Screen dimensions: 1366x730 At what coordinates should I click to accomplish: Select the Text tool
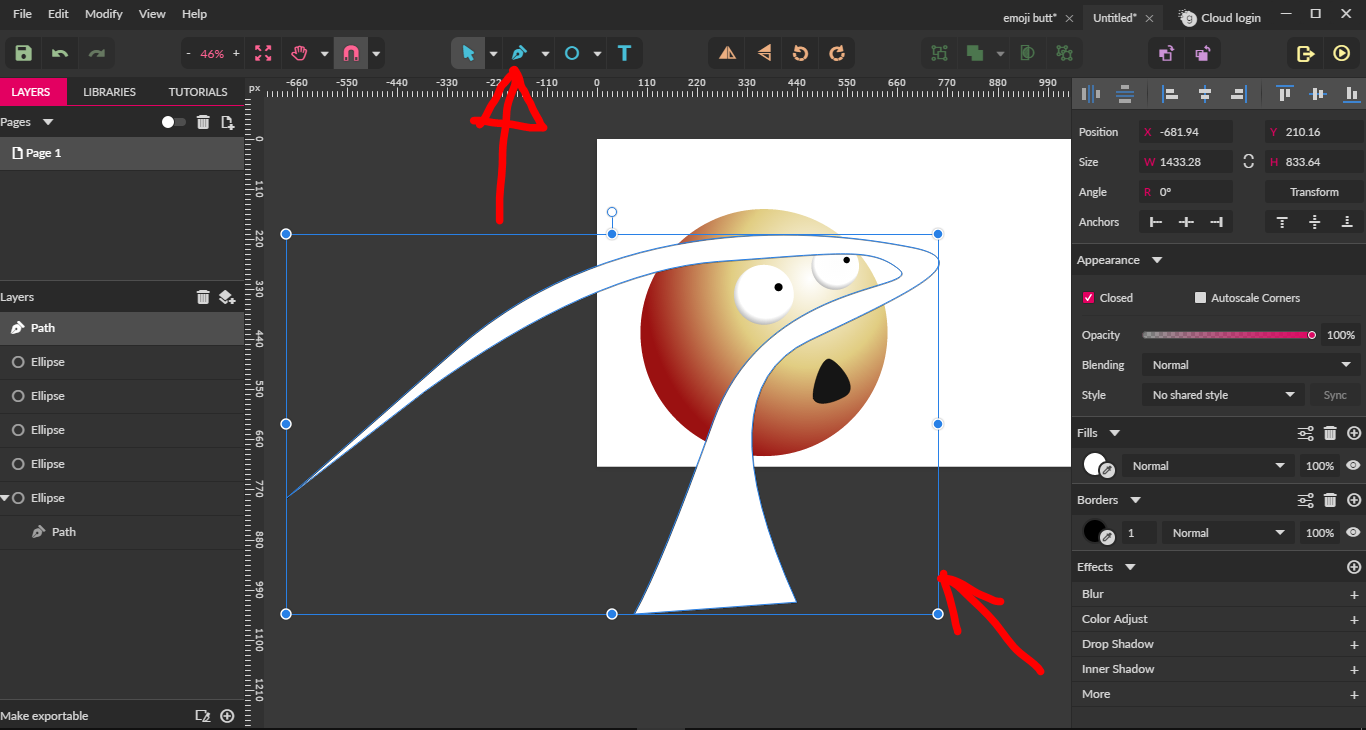pyautogui.click(x=624, y=53)
